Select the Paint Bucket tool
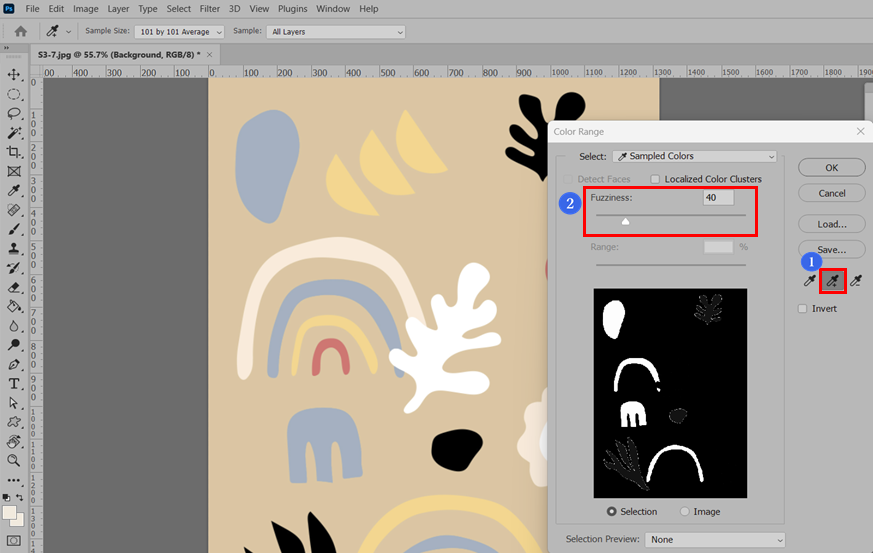The width and height of the screenshot is (873, 553). (x=14, y=306)
